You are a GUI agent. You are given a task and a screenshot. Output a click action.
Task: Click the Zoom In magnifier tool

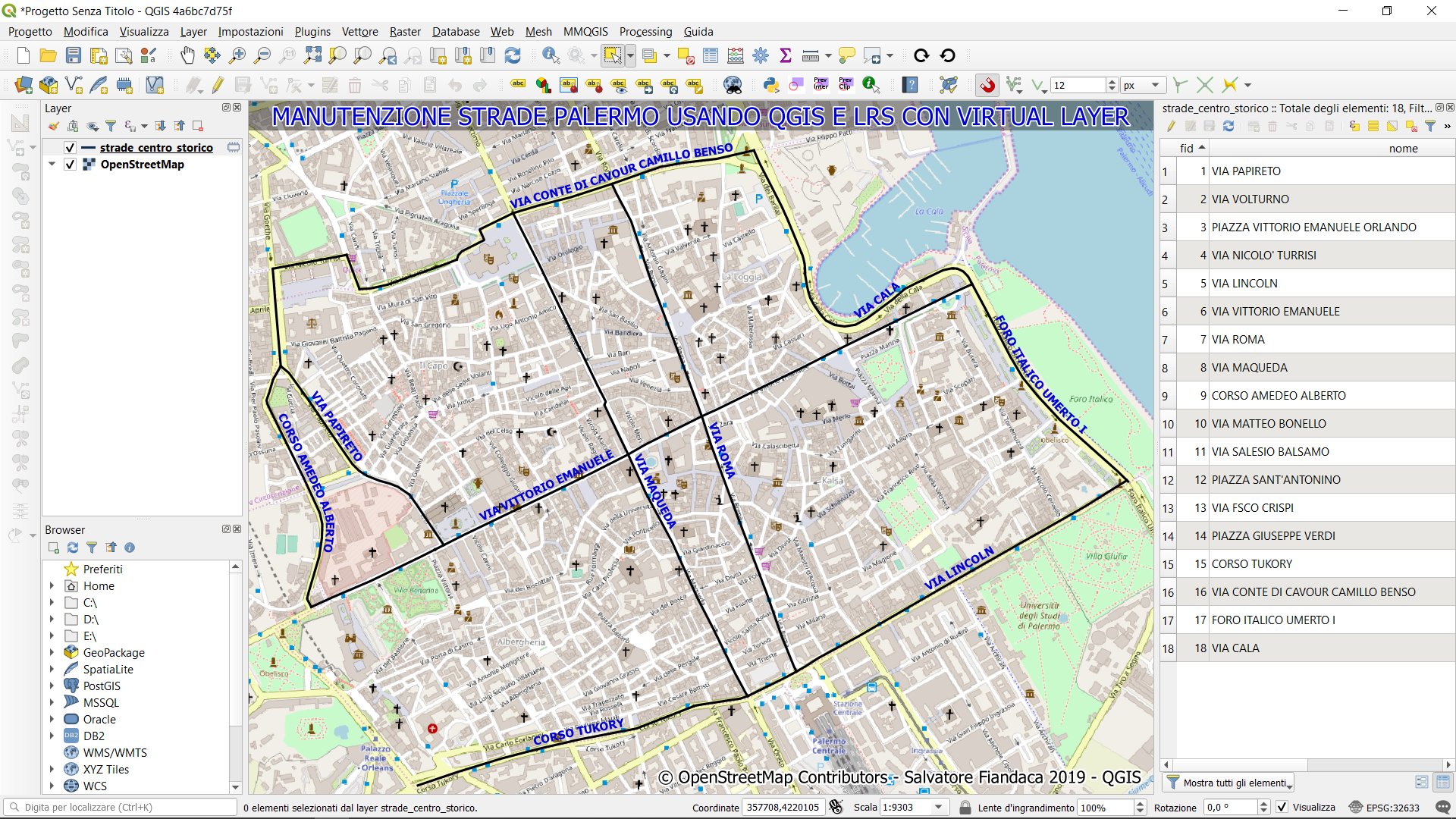pyautogui.click(x=237, y=55)
